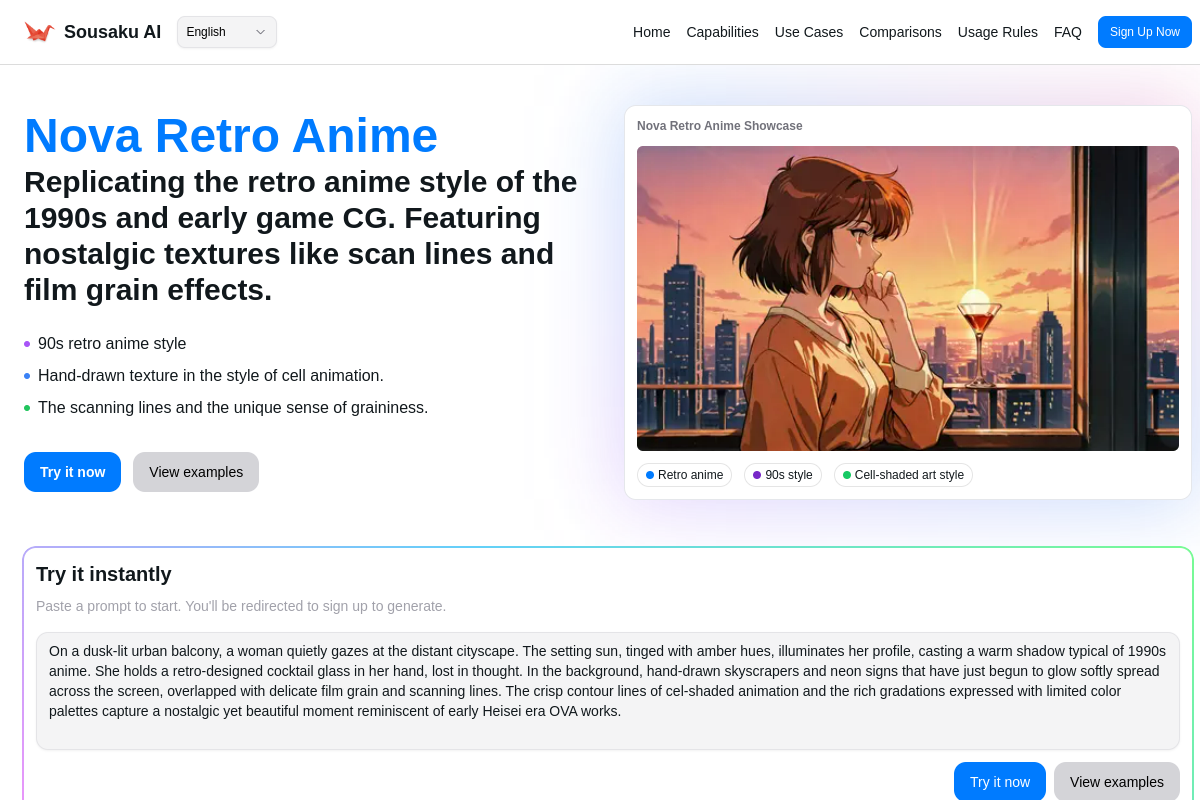Viewport: 1200px width, 800px height.
Task: Open the Capabilities nav item
Action: pos(722,32)
